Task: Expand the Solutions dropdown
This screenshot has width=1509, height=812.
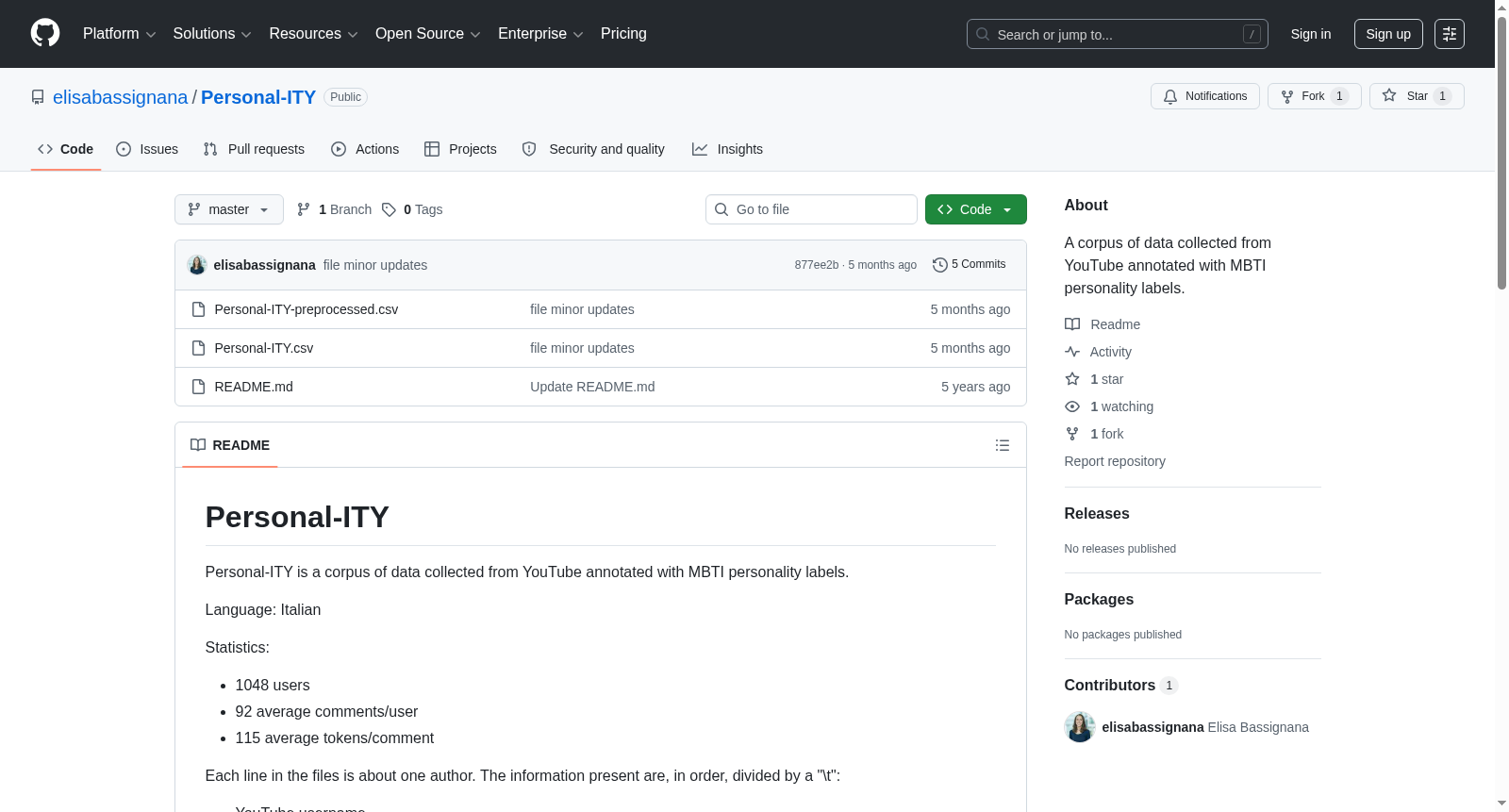Action: pyautogui.click(x=212, y=34)
